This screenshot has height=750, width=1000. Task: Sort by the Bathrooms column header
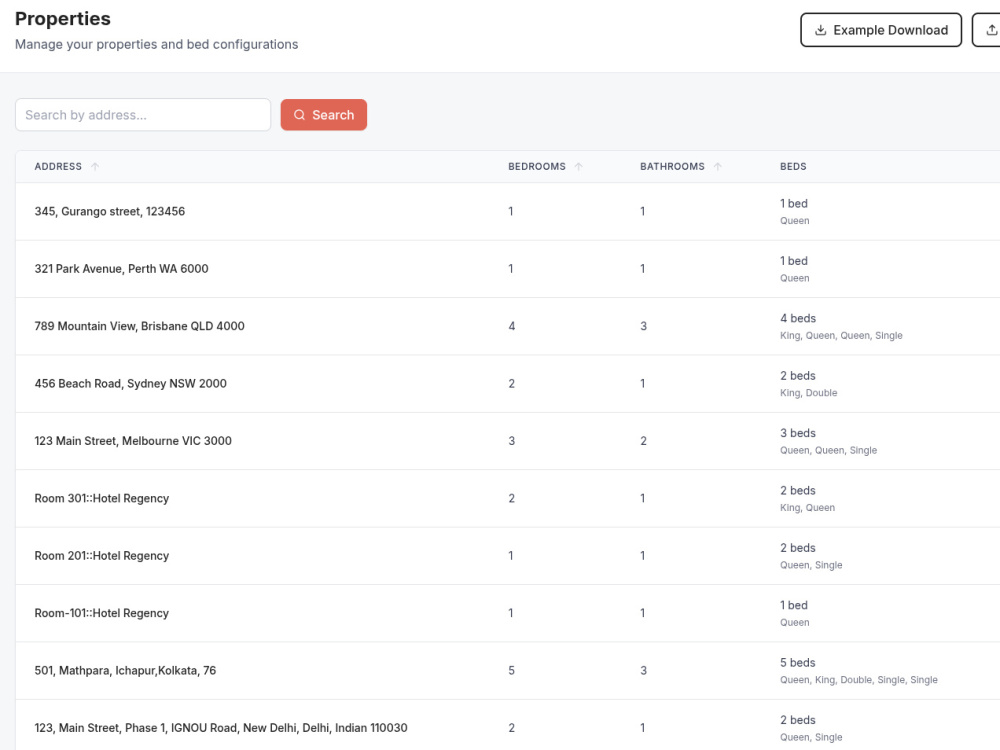(x=672, y=166)
